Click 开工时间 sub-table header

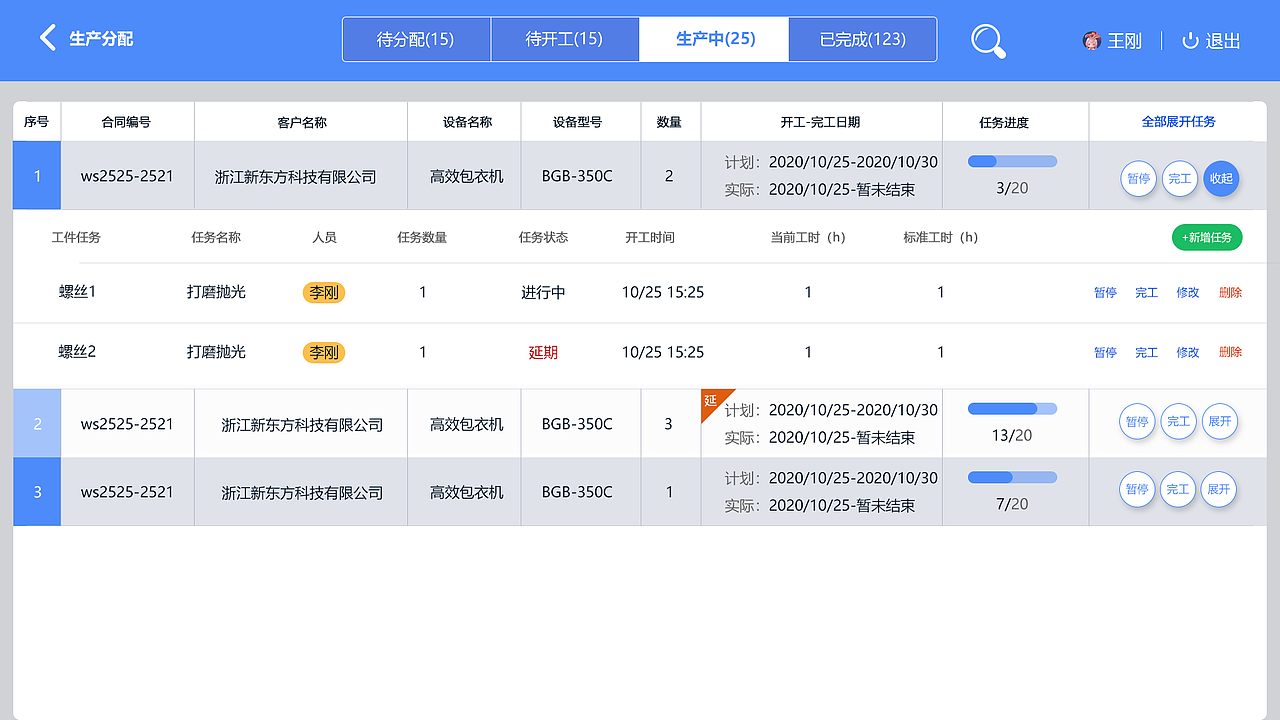pos(650,238)
